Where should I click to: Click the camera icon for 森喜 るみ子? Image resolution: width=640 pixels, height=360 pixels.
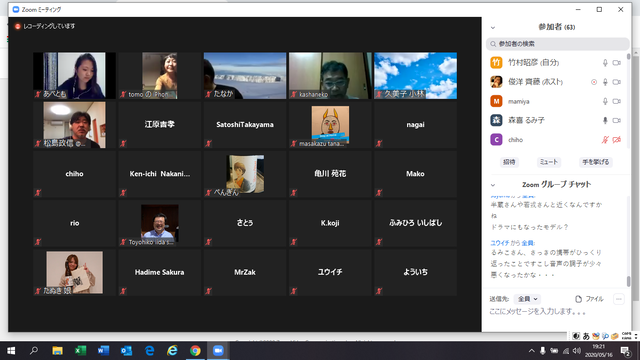[617, 120]
